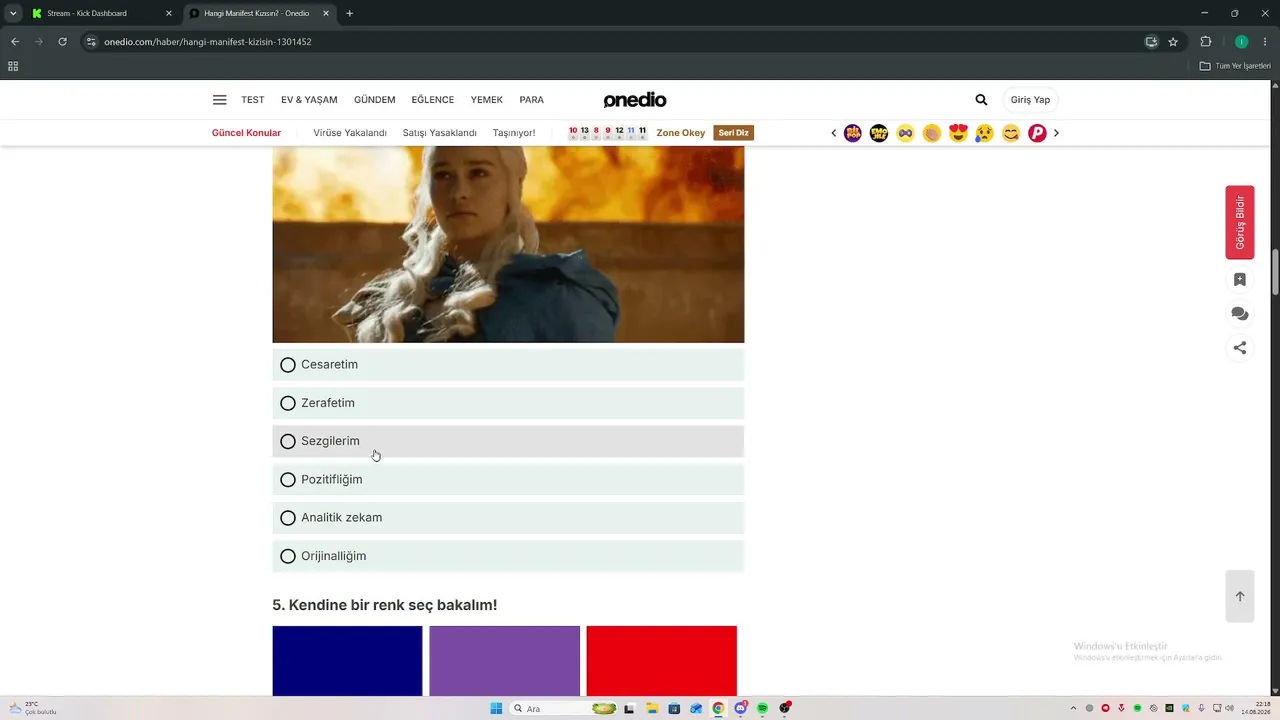Select the Zerafetim answer option

point(508,403)
